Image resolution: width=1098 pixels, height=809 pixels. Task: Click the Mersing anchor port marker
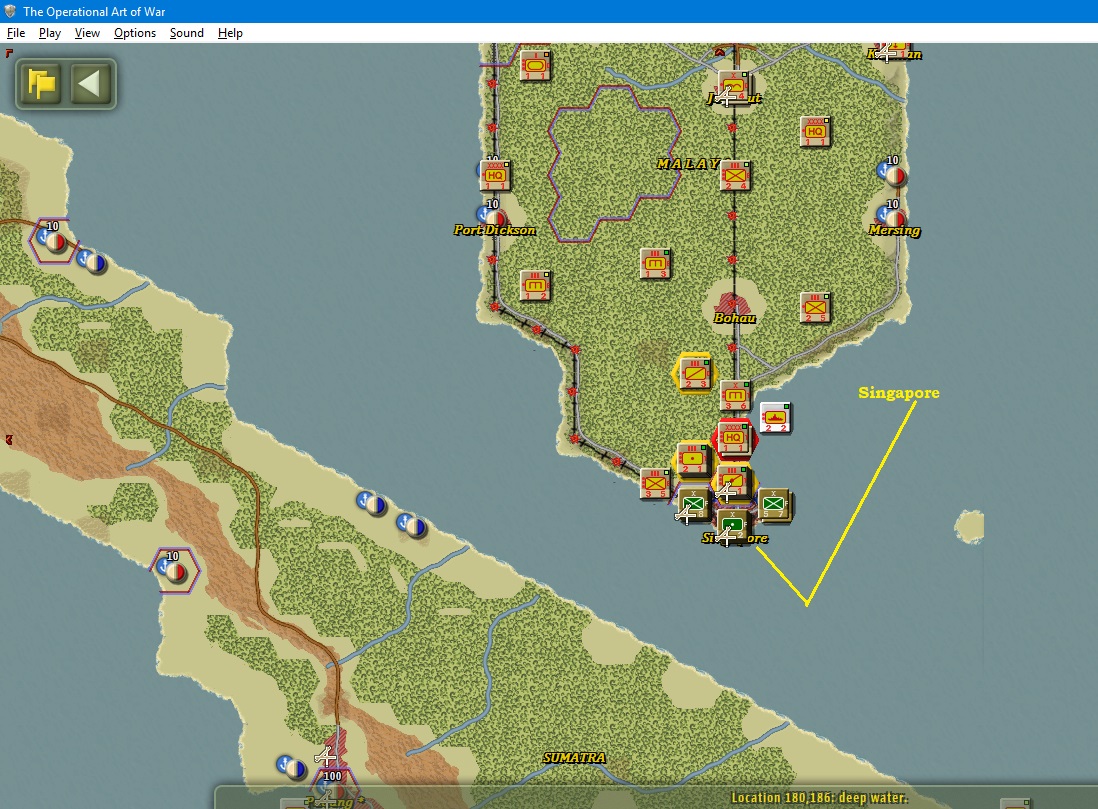click(891, 214)
